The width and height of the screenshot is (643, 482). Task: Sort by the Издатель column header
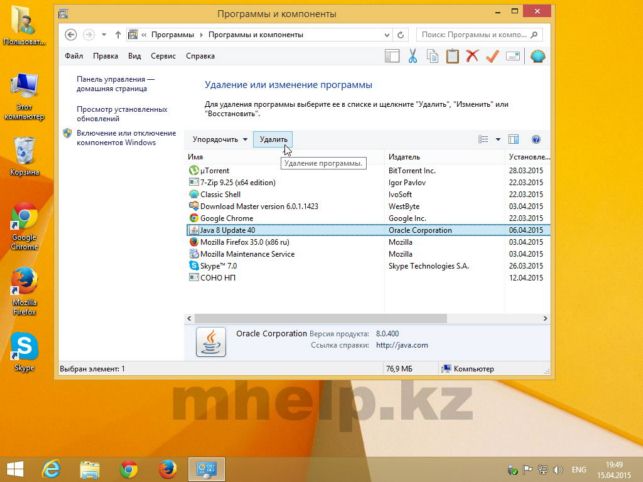coord(404,157)
